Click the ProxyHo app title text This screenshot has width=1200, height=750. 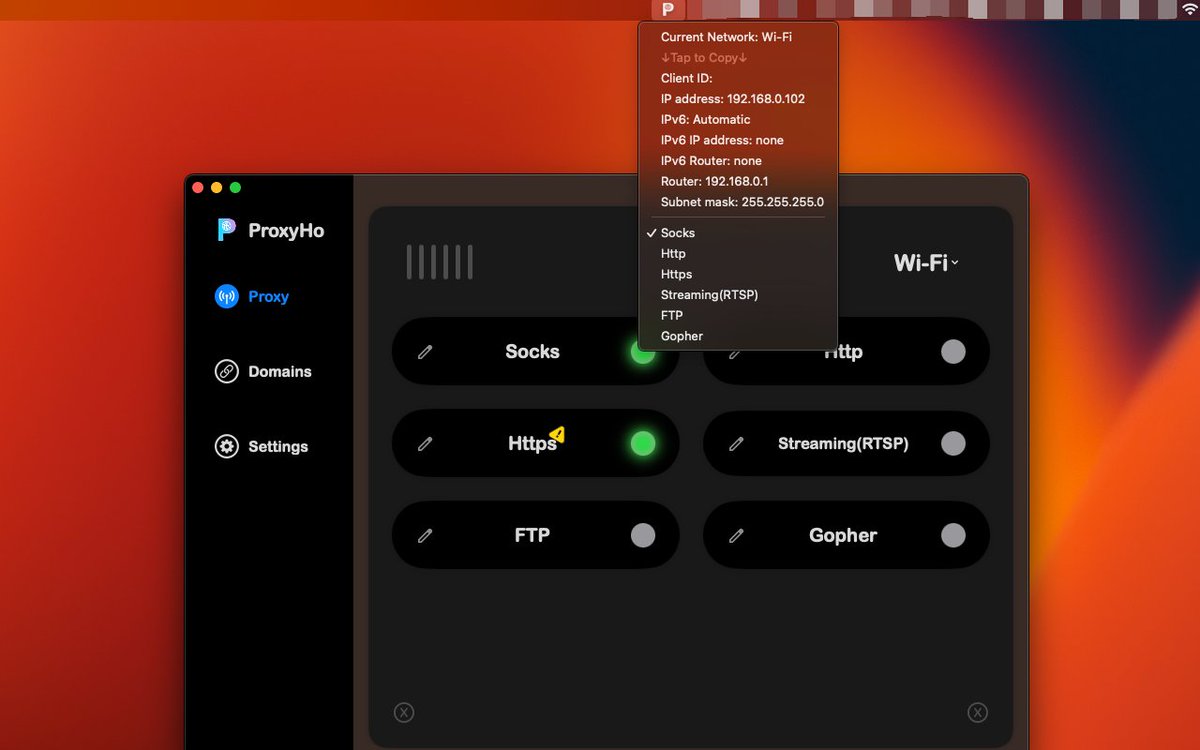(286, 231)
